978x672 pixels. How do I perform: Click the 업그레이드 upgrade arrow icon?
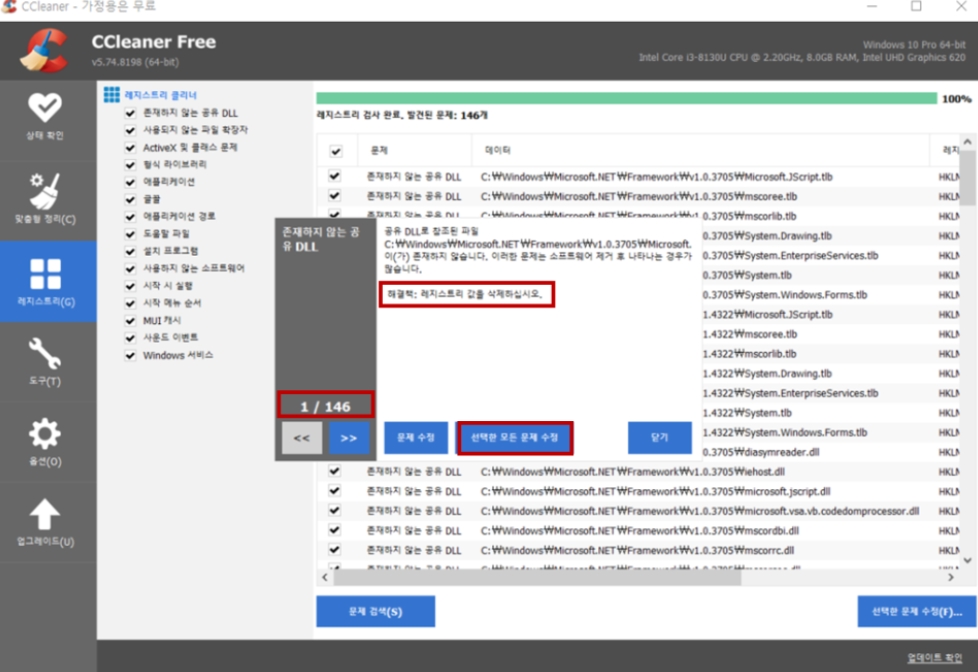coord(45,514)
